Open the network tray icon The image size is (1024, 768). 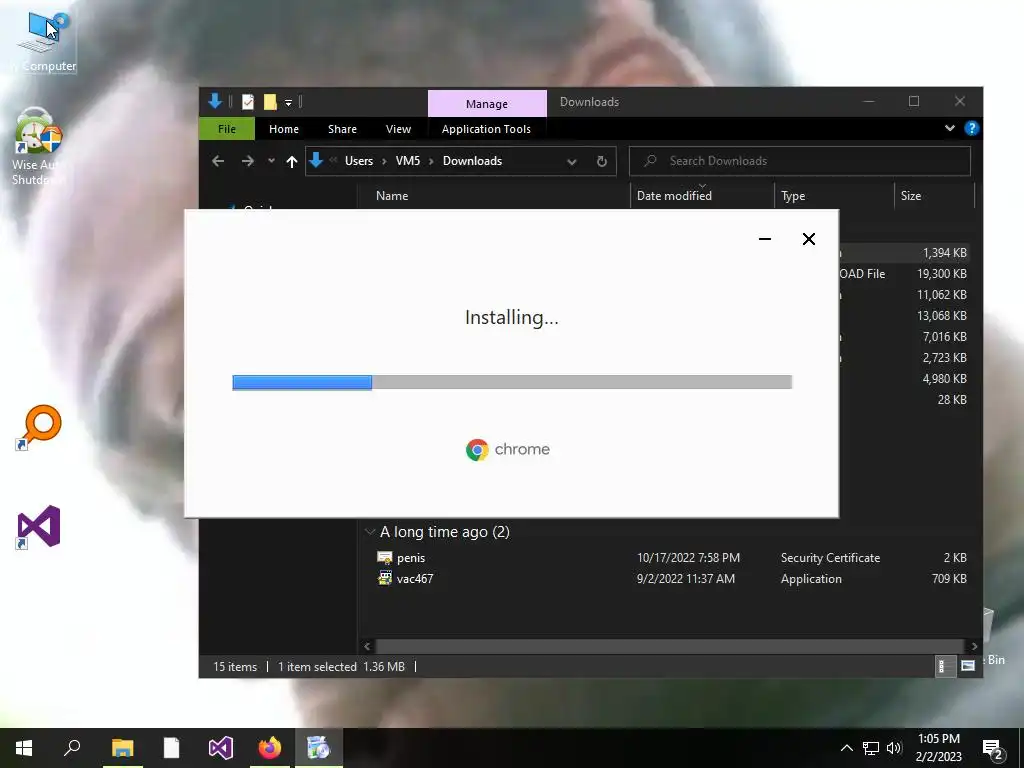click(x=871, y=748)
